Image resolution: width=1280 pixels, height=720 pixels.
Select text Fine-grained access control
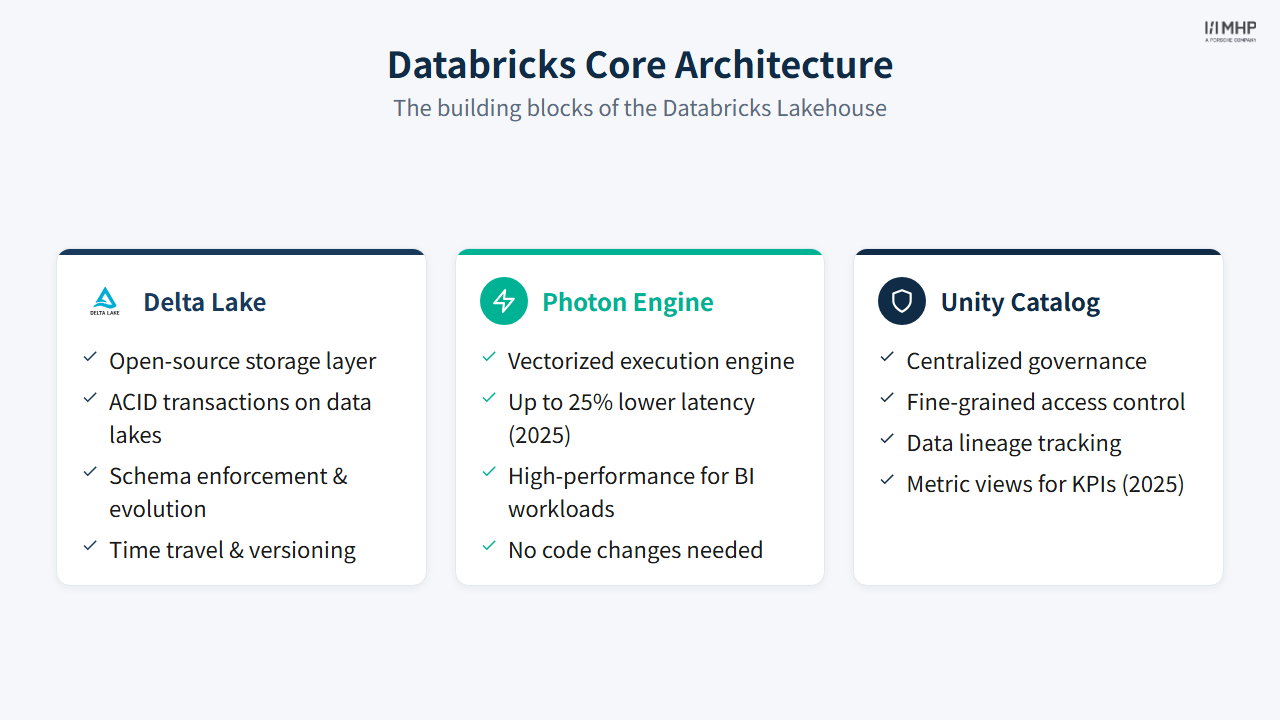point(1046,402)
